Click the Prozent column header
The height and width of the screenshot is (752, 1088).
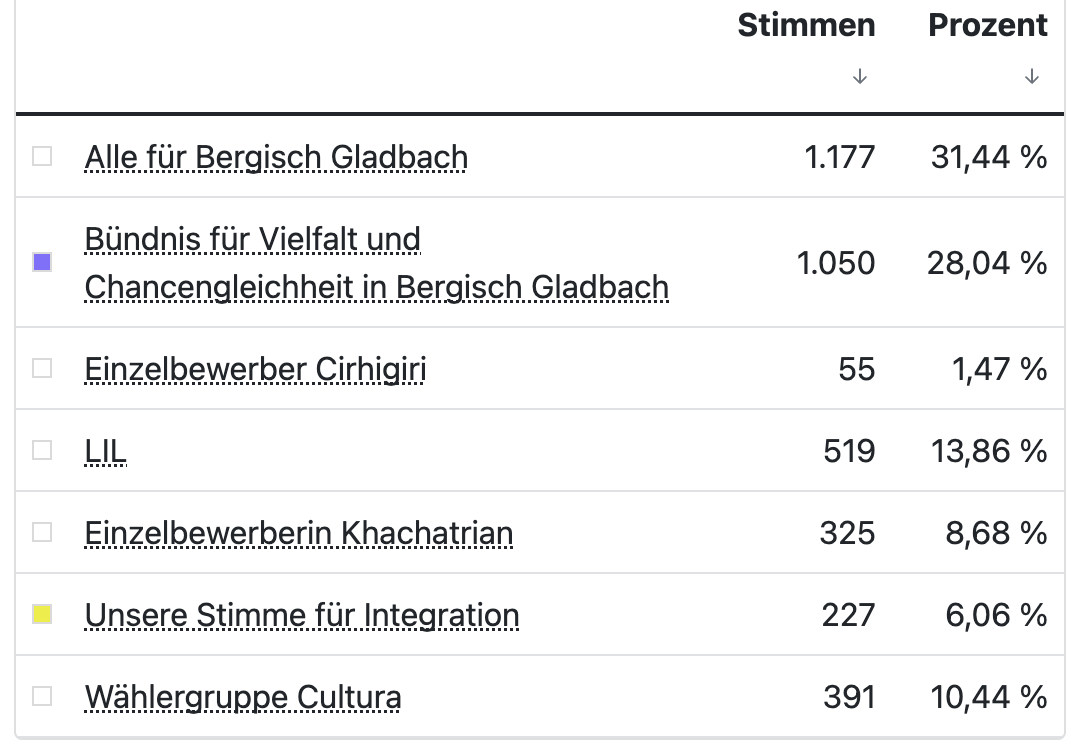[x=988, y=26]
